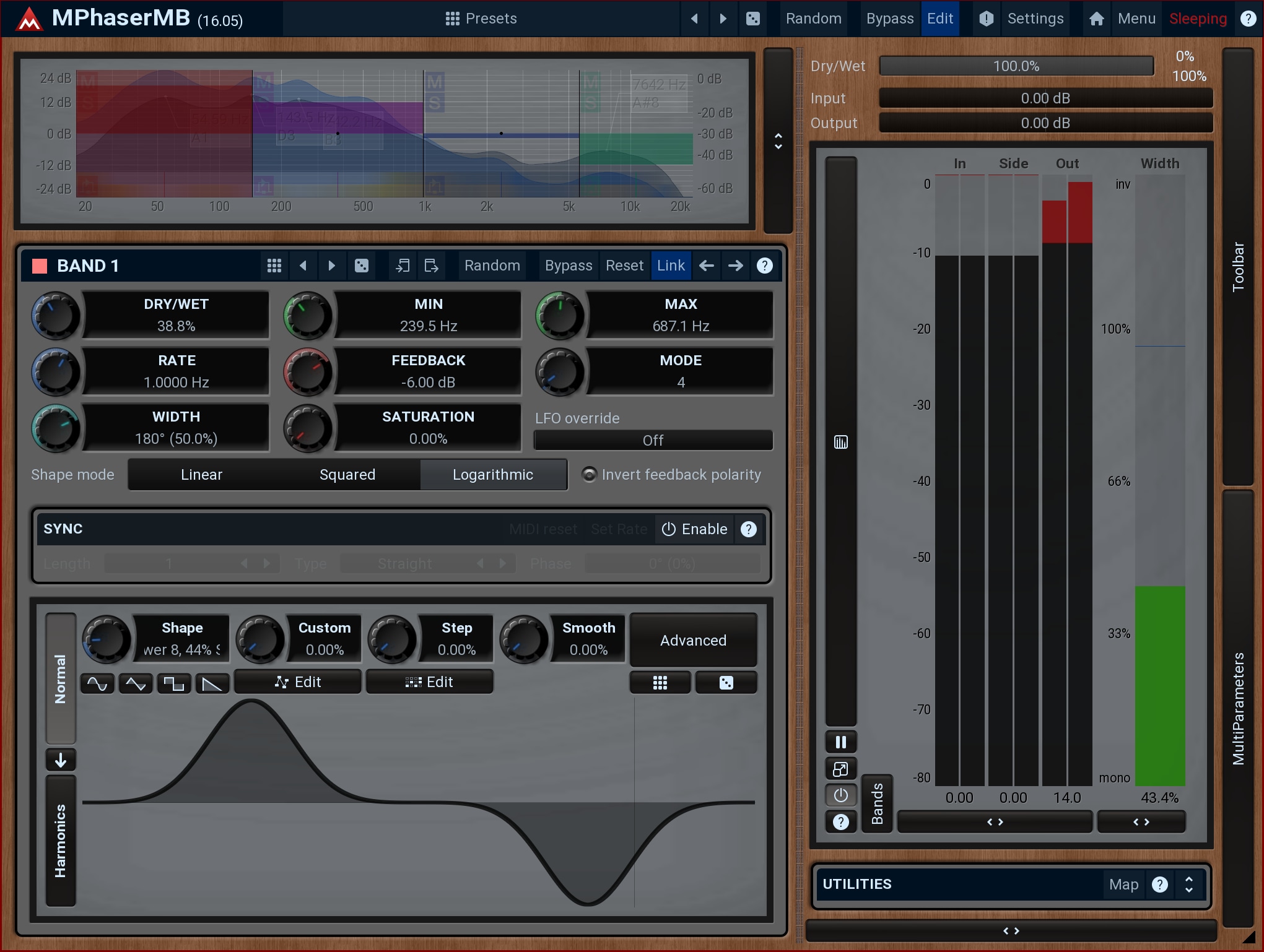This screenshot has height=952, width=1264.
Task: Pause the meters display
Action: (x=841, y=742)
